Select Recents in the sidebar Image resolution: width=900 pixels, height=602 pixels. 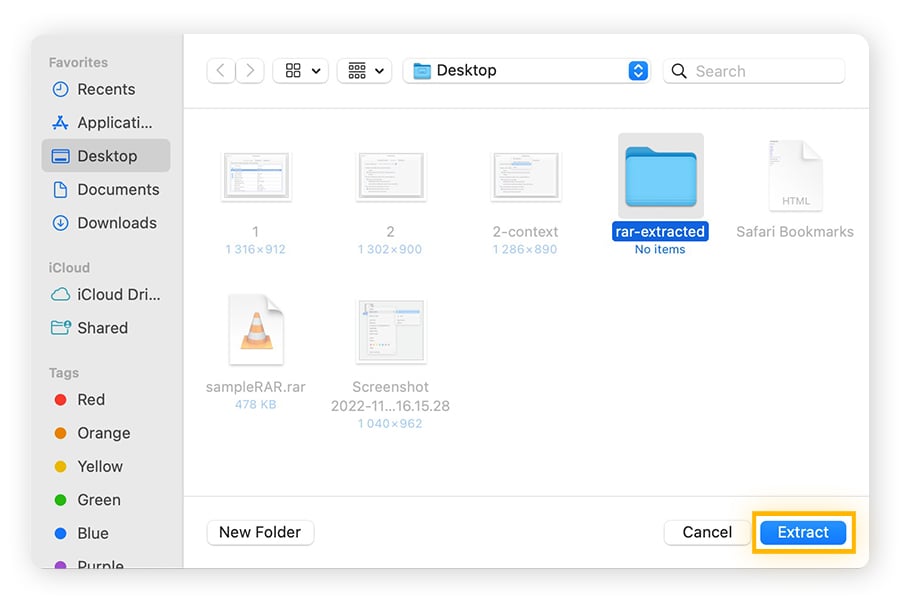107,89
